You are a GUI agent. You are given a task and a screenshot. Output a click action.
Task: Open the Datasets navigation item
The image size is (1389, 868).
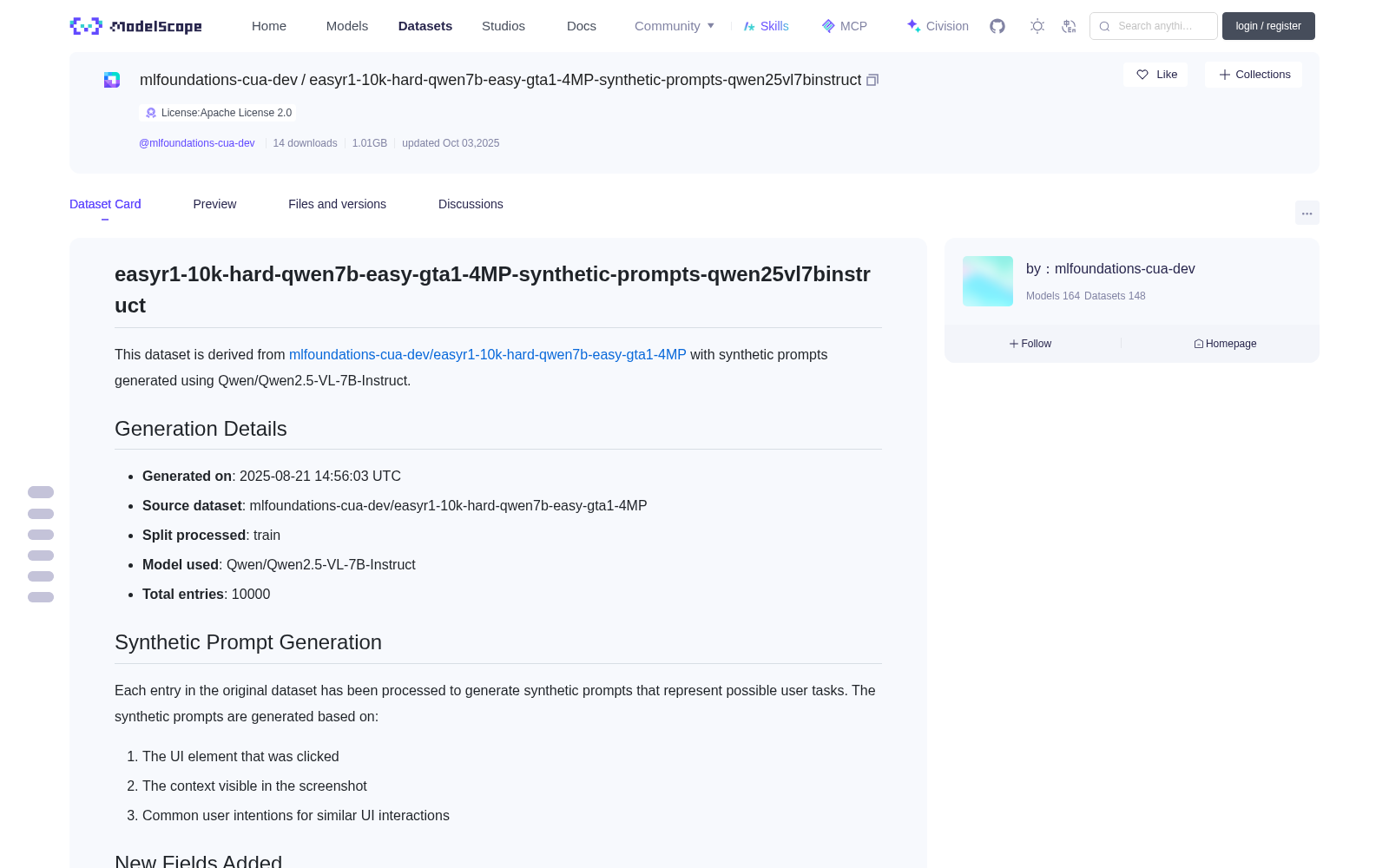click(425, 26)
